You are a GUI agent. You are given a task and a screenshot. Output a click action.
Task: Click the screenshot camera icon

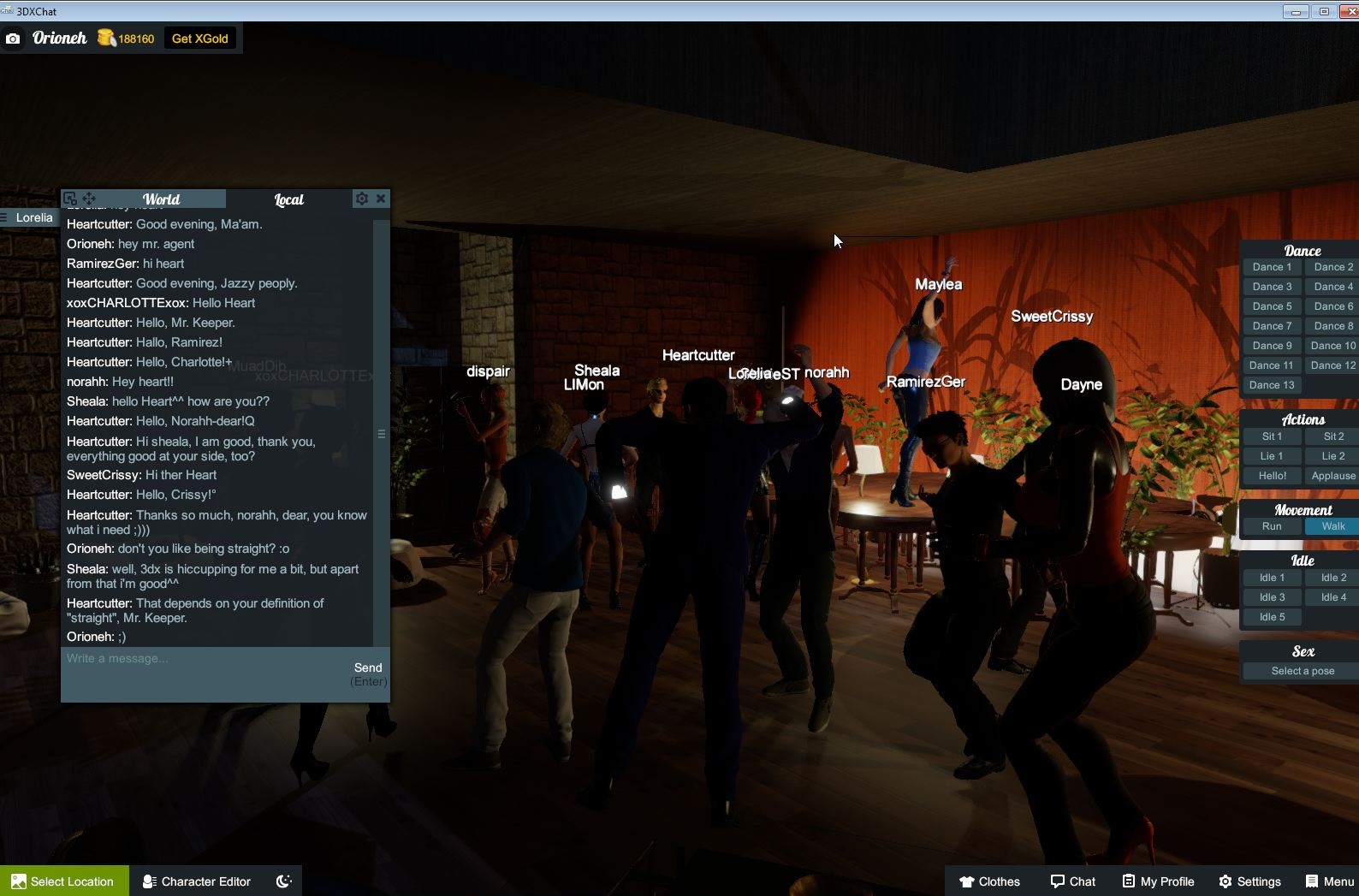(13, 39)
